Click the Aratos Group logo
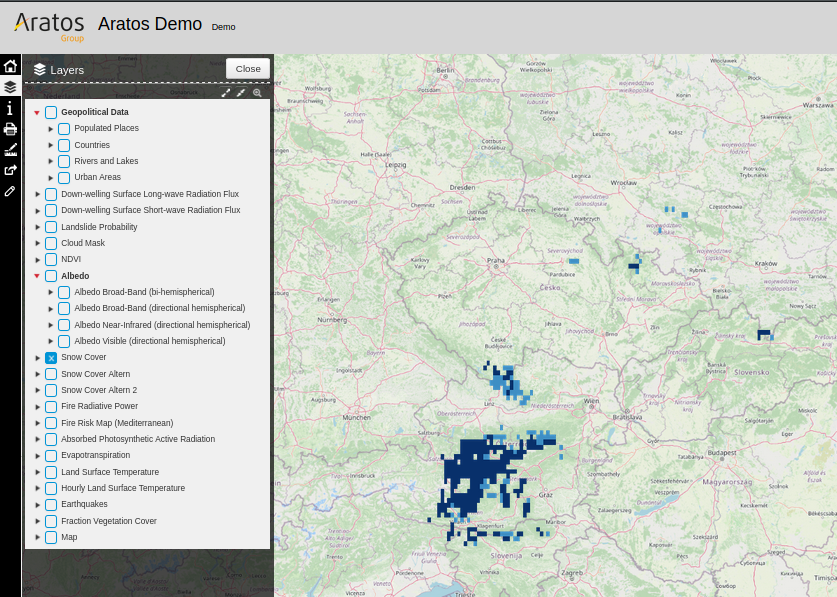 (x=49, y=26)
